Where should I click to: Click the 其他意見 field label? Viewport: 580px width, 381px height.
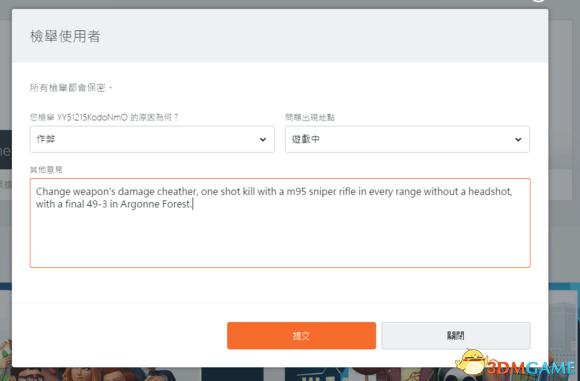46,169
